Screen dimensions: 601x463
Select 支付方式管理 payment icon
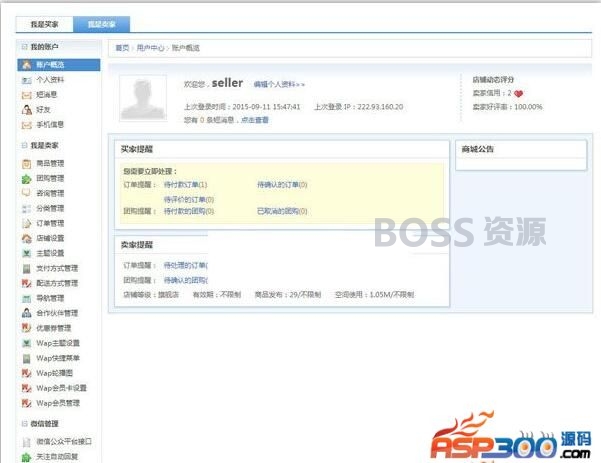[26, 268]
